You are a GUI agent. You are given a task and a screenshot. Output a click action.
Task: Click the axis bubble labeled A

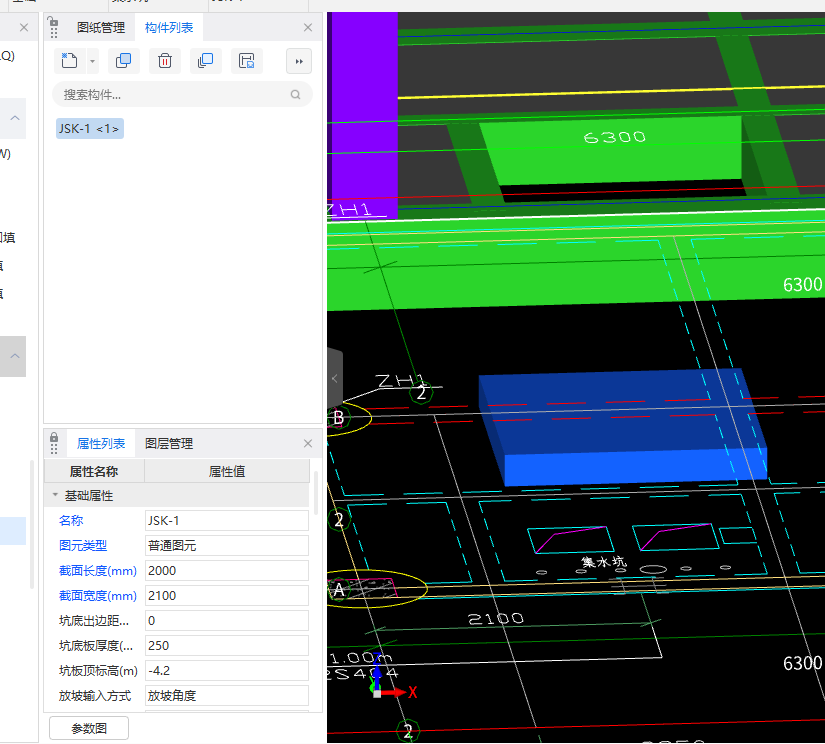(x=339, y=589)
